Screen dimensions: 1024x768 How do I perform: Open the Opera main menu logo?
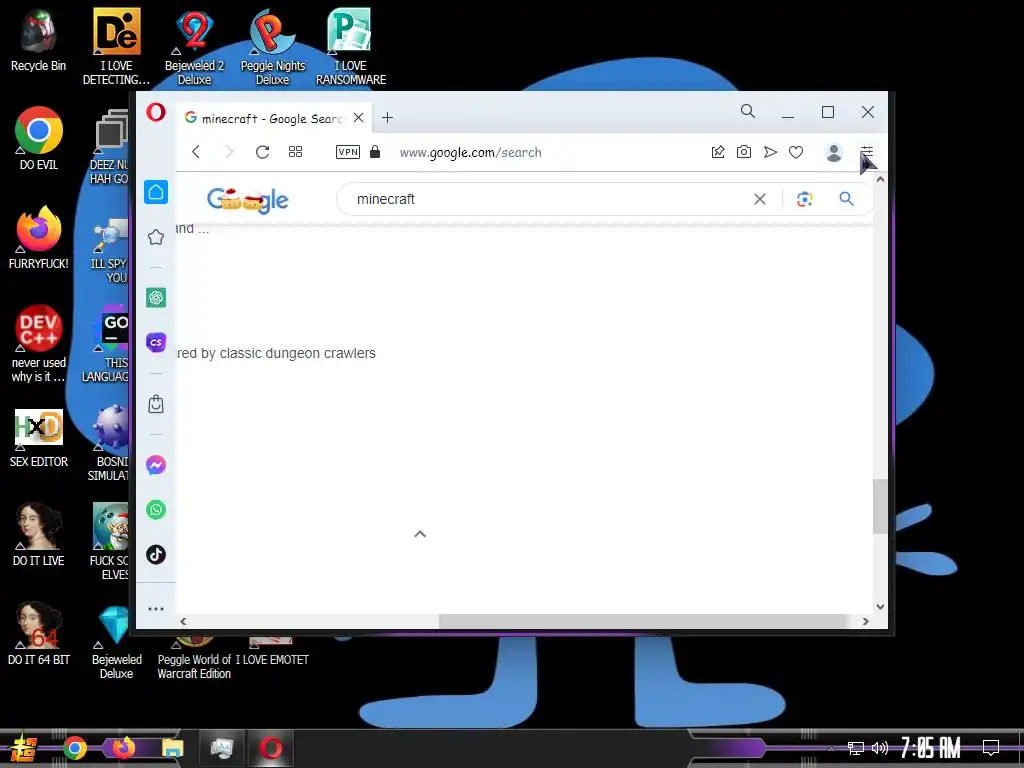click(x=155, y=112)
